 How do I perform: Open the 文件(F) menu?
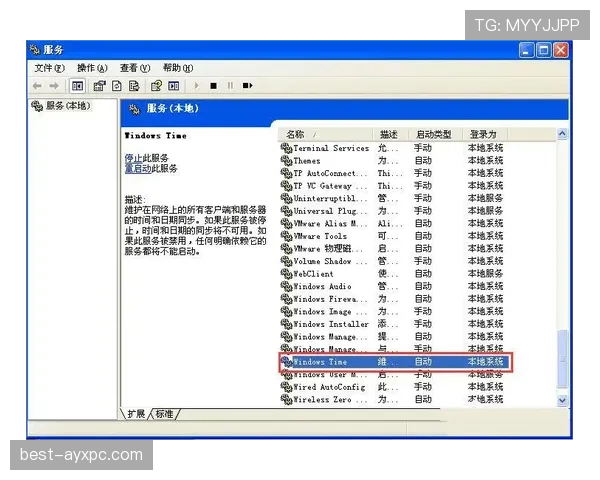49,68
